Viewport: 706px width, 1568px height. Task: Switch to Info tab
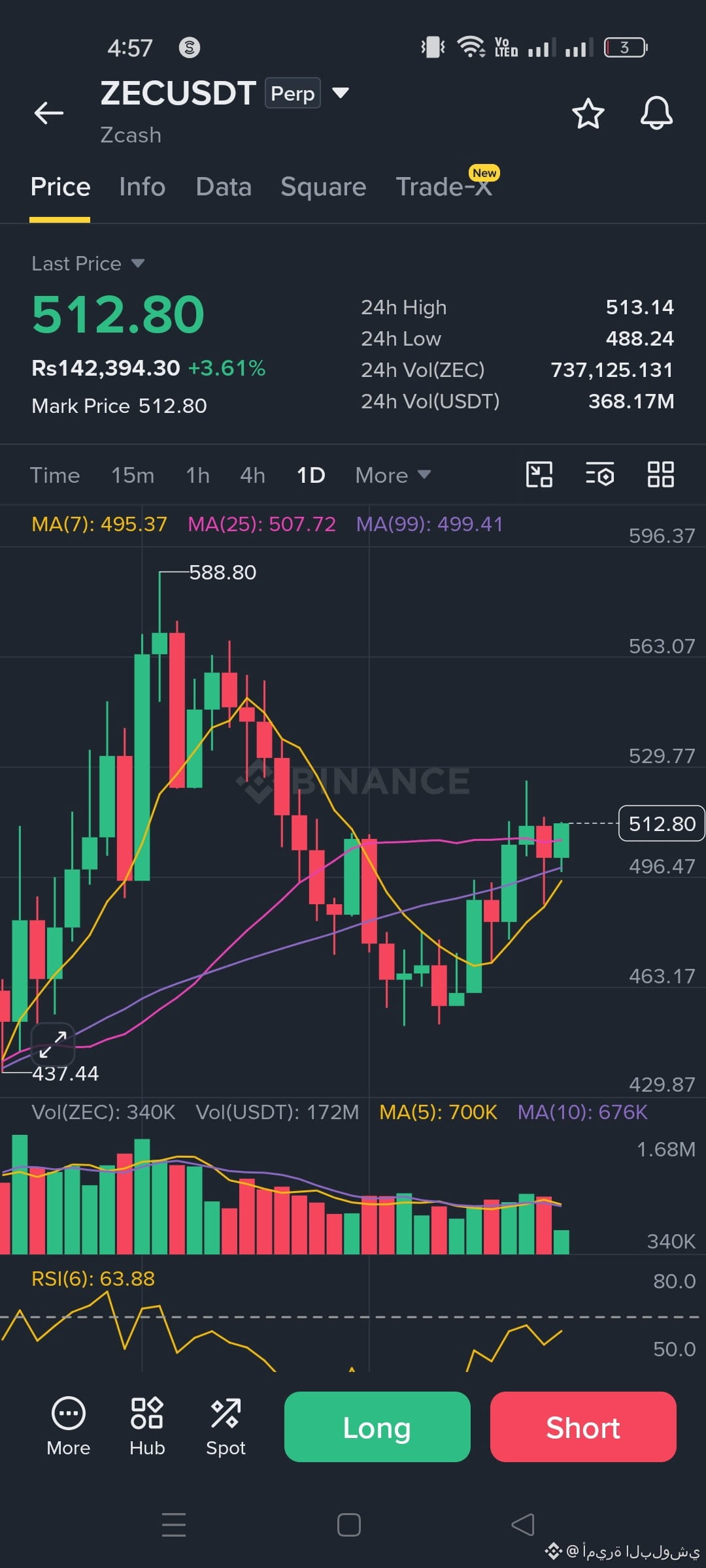[x=143, y=187]
